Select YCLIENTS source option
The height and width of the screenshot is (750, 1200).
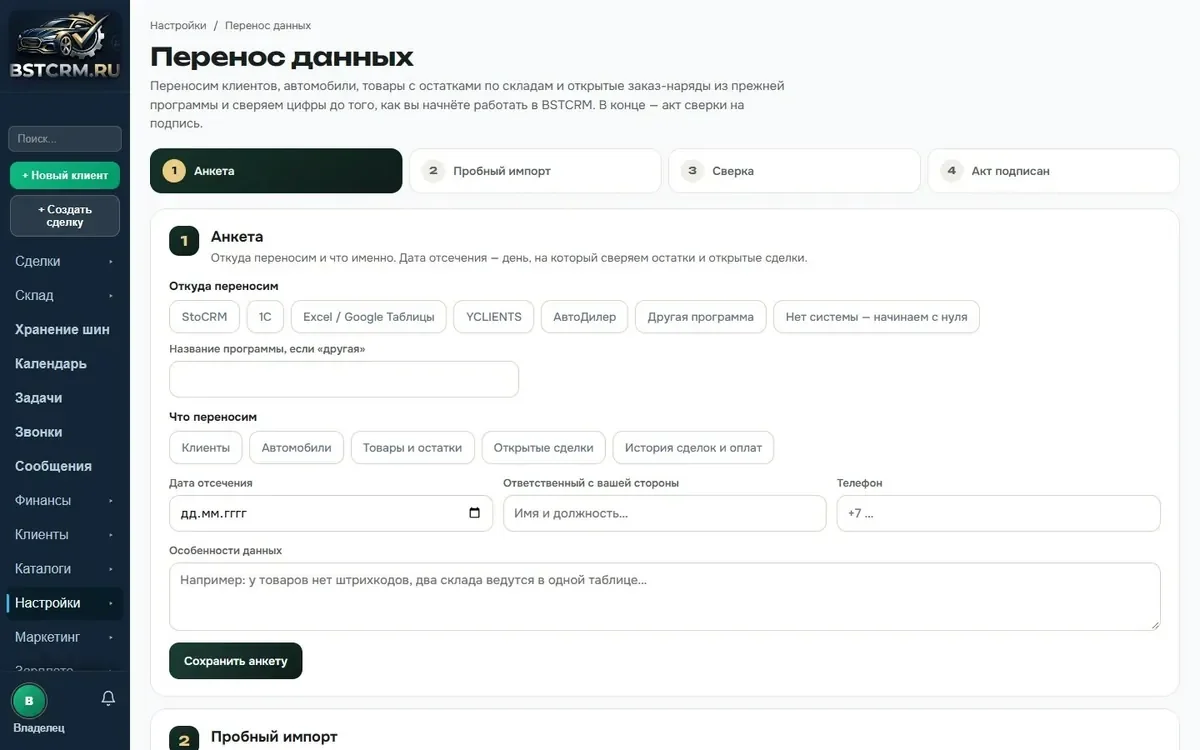494,317
